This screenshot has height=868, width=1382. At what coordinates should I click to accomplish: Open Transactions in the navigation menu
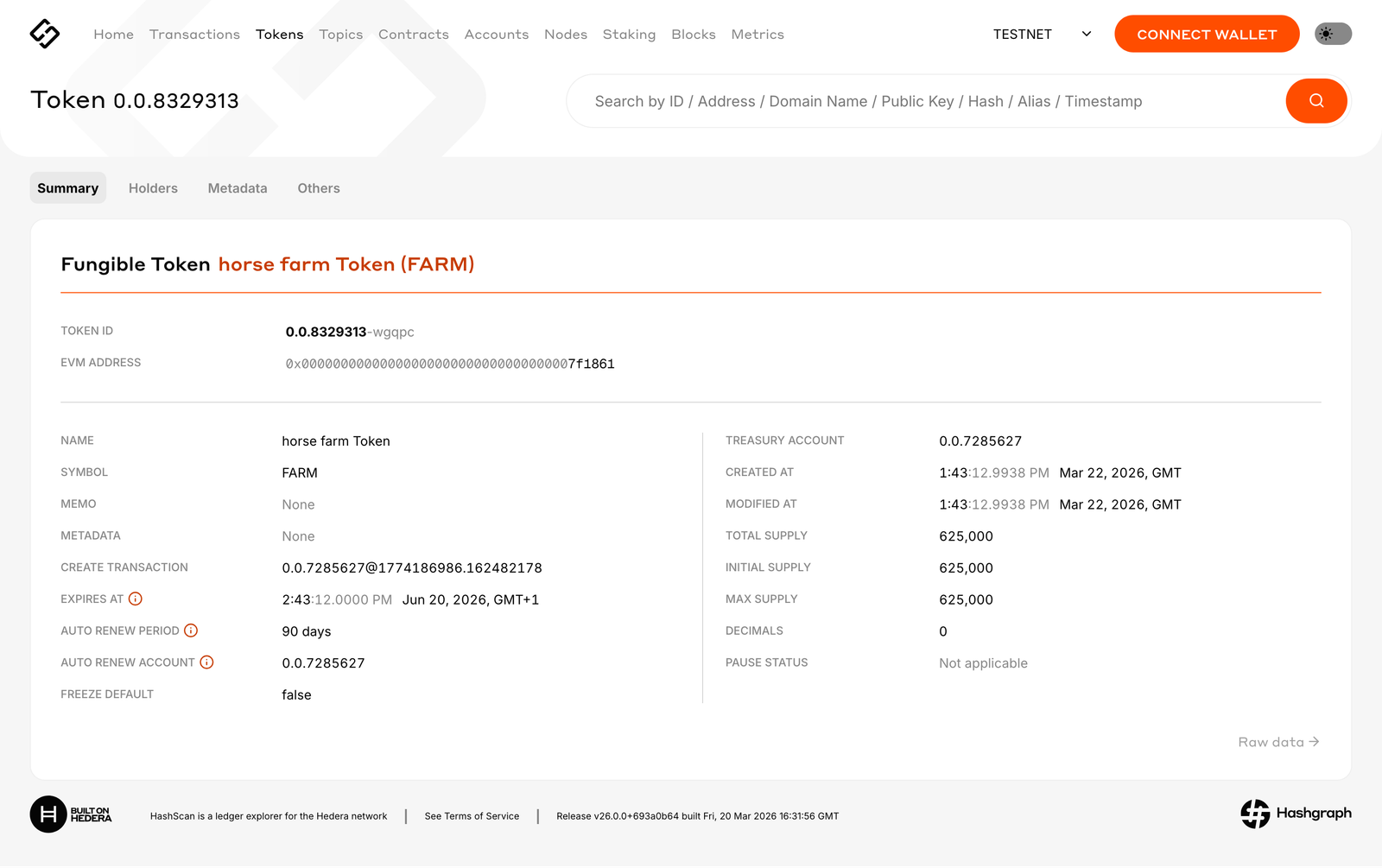194,35
